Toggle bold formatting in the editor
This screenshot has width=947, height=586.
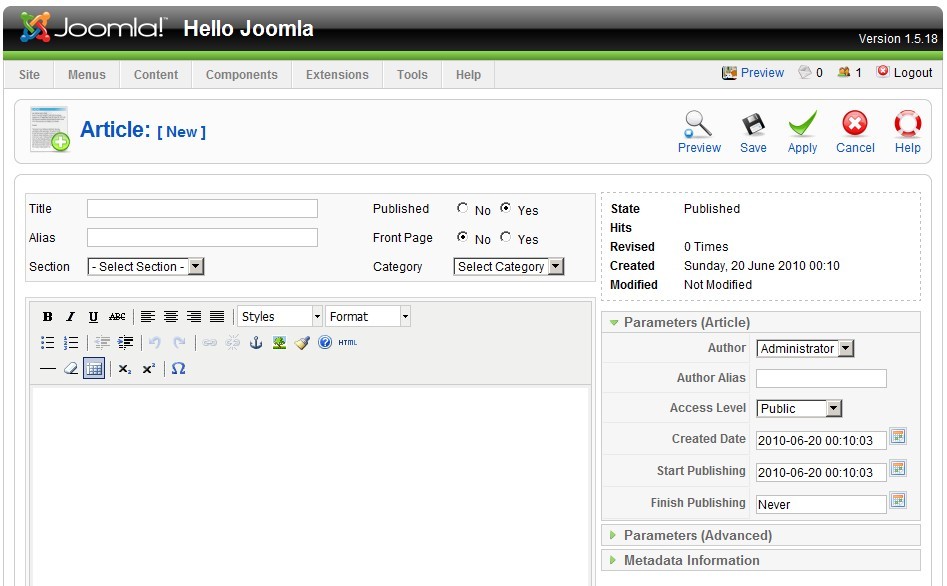pos(48,317)
